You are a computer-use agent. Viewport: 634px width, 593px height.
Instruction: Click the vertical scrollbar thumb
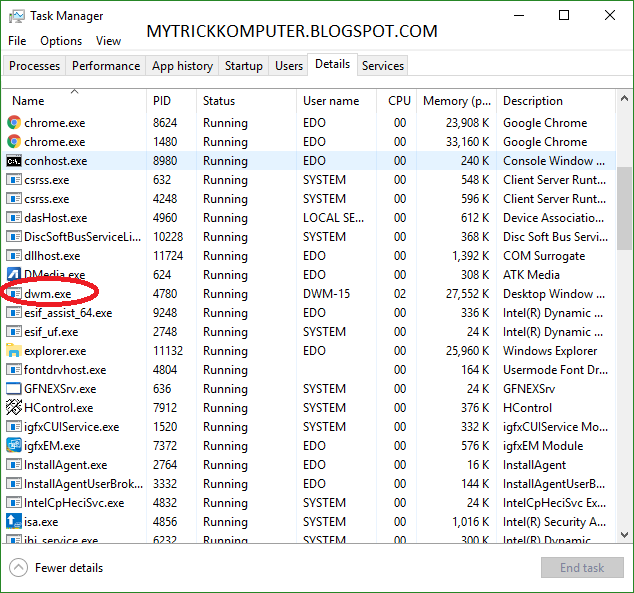pyautogui.click(x=624, y=208)
